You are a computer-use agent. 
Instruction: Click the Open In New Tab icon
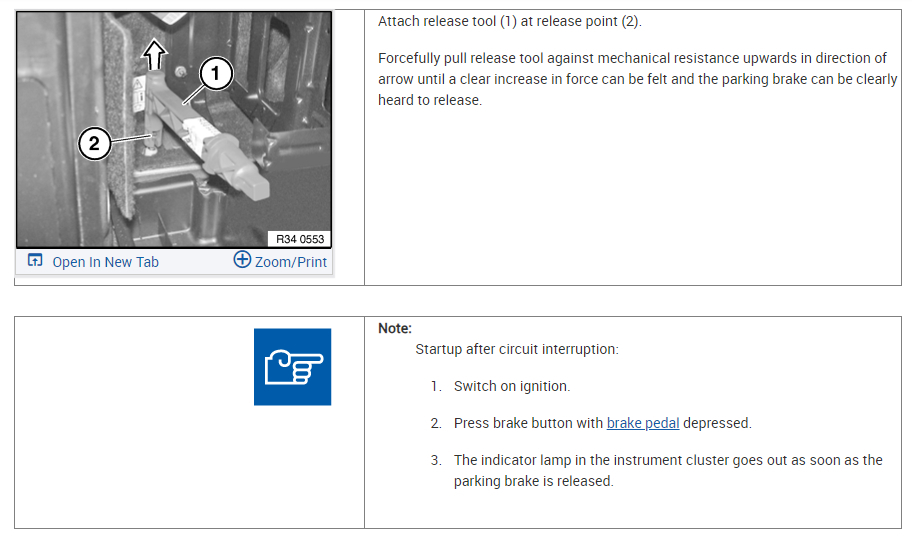pyautogui.click(x=35, y=261)
